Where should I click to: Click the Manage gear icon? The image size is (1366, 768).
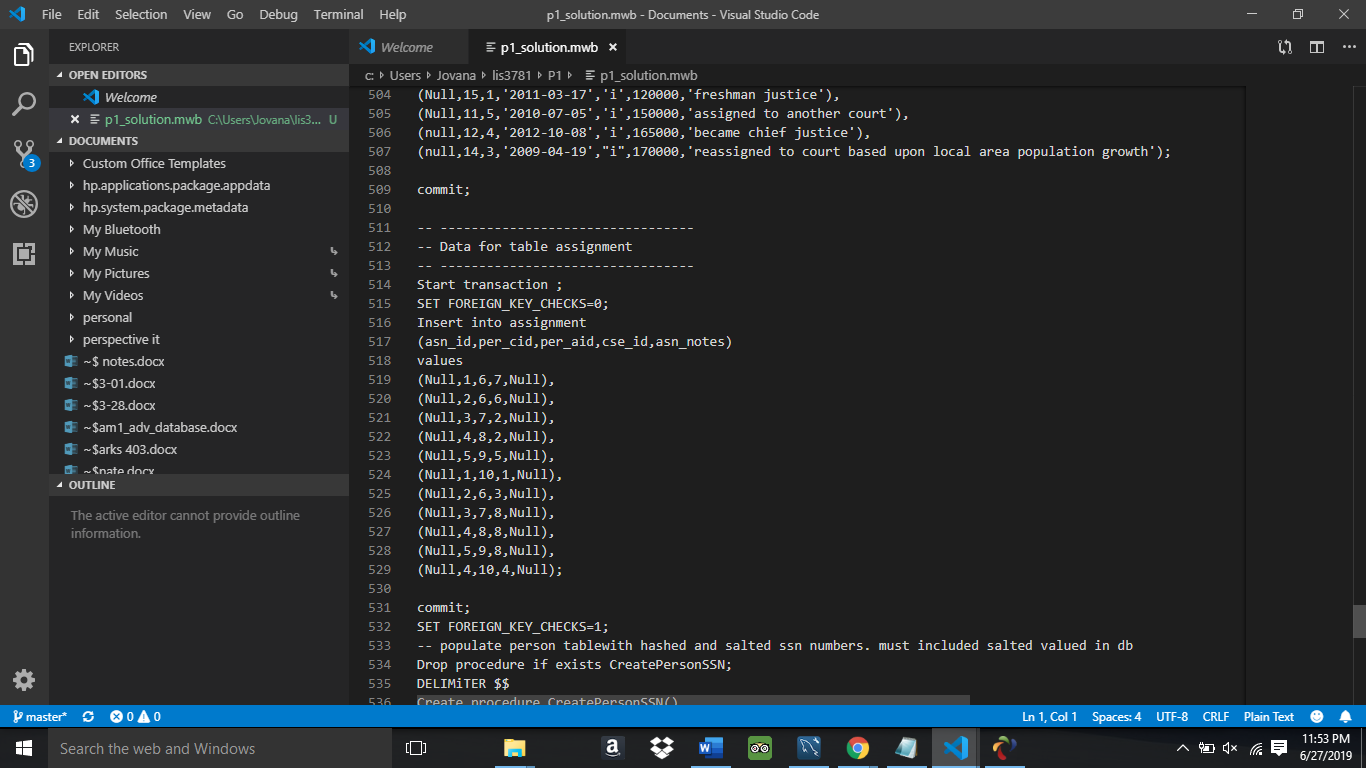pyautogui.click(x=24, y=680)
